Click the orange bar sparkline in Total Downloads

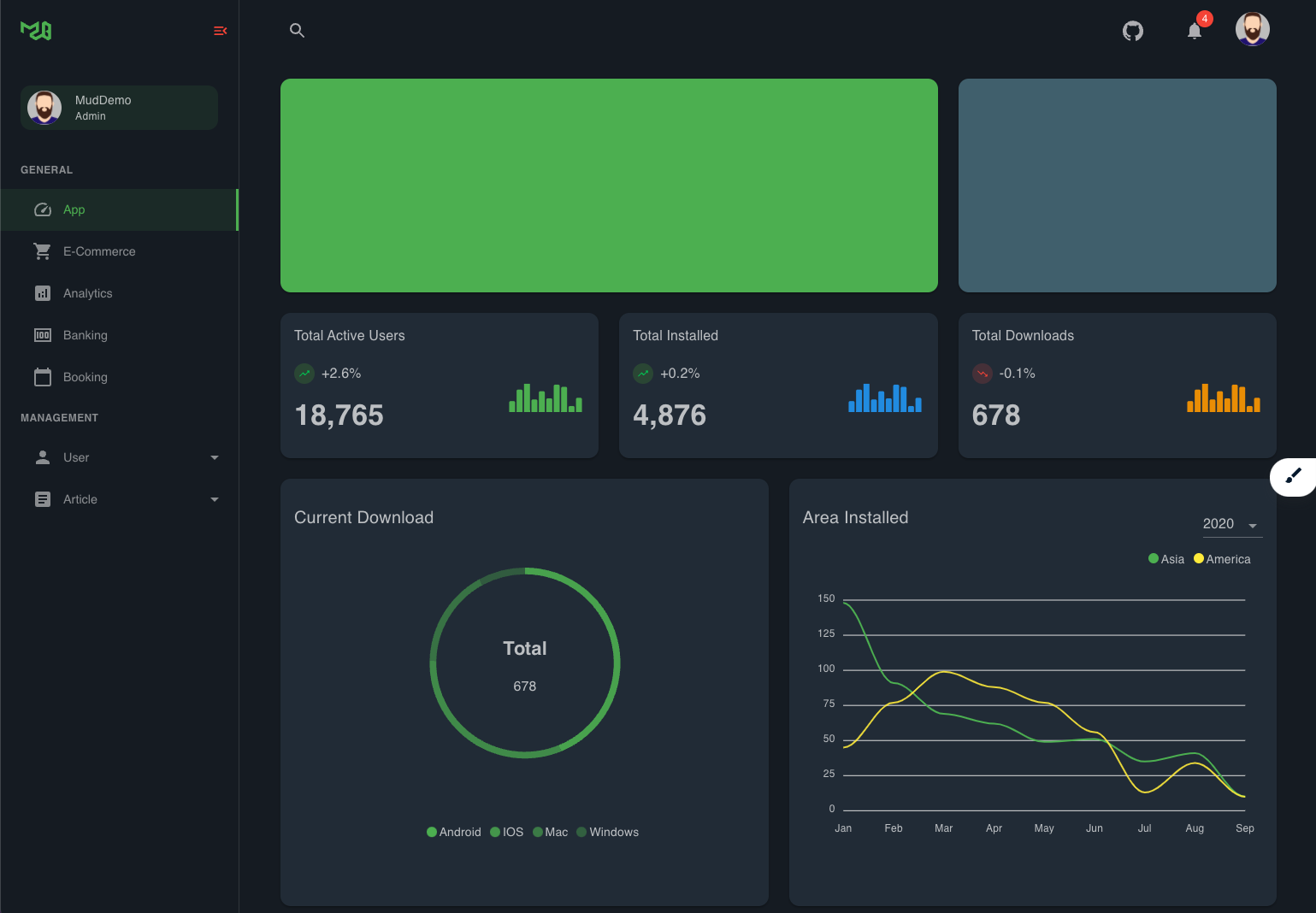[x=1224, y=398]
